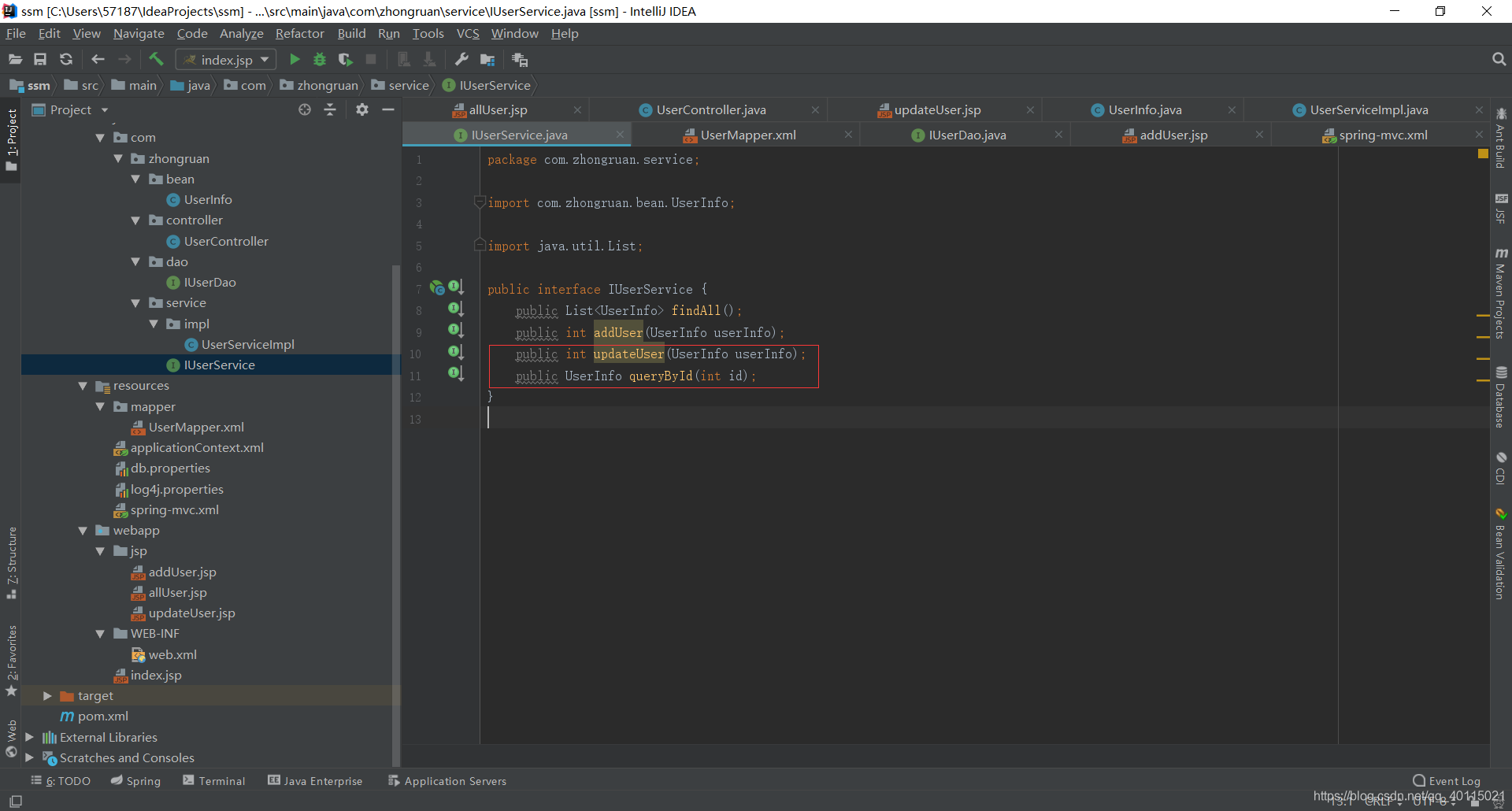
Task: Open the Ant Build side tool window
Action: coord(1501,137)
